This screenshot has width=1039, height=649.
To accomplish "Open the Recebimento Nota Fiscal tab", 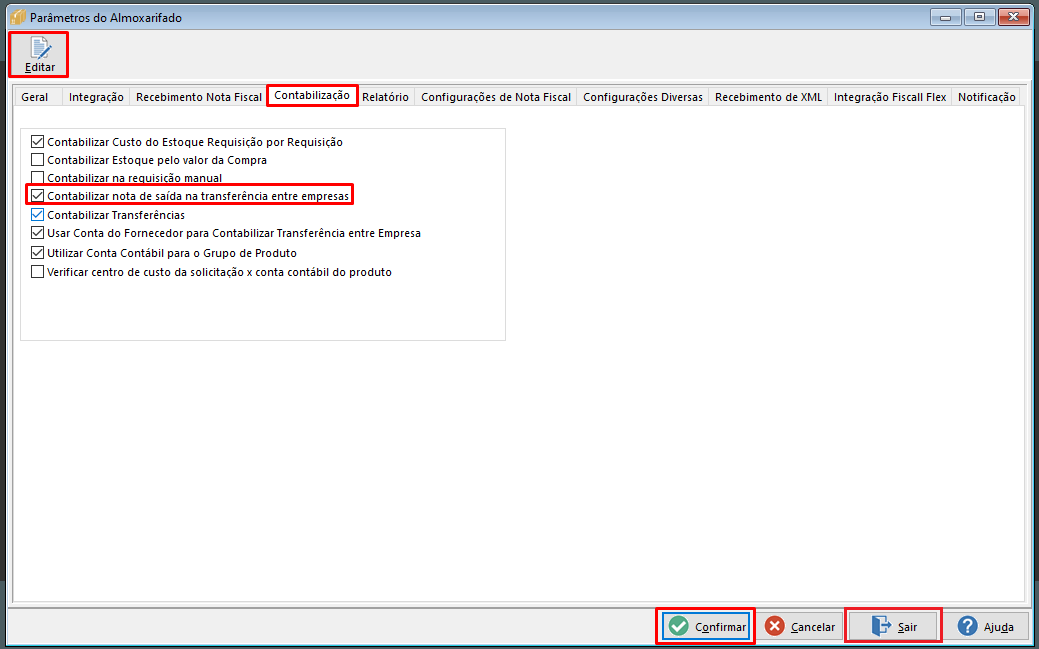I will [199, 97].
